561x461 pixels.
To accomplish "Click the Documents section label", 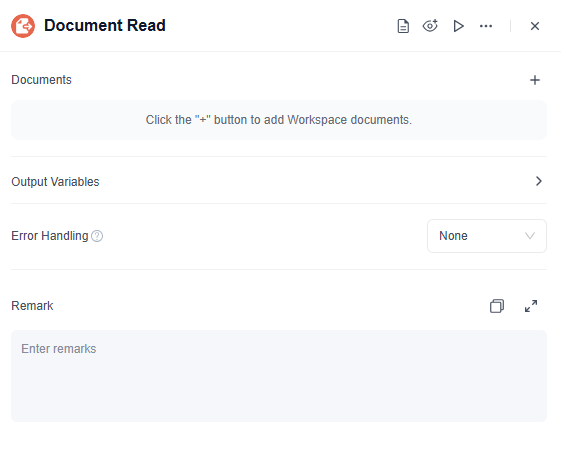I will 42,80.
